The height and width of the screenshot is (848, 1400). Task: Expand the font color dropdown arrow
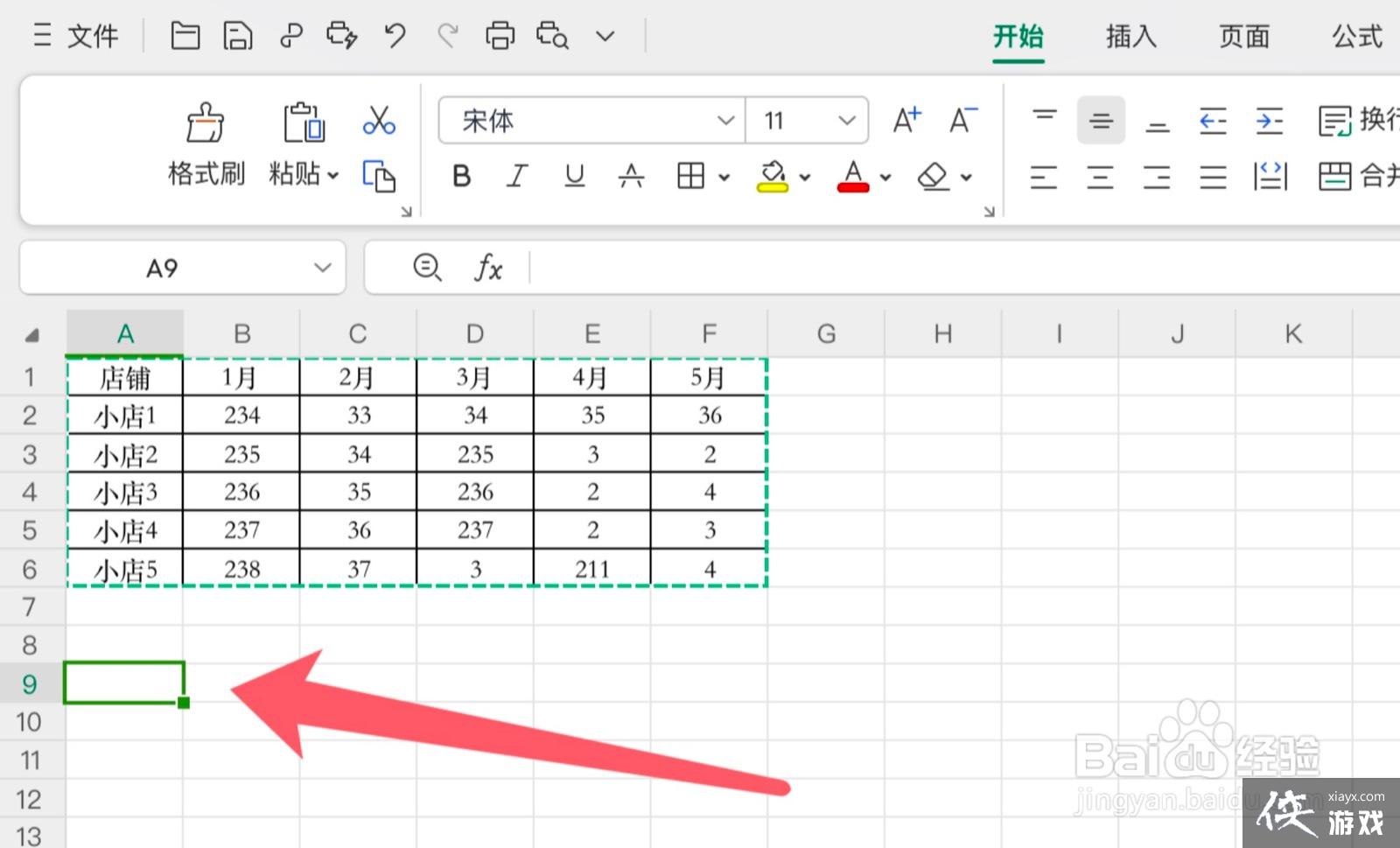885,178
